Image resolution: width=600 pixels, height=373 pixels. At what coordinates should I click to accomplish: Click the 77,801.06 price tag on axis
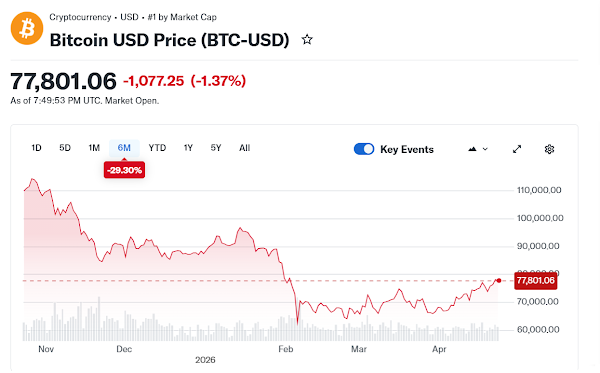click(535, 281)
